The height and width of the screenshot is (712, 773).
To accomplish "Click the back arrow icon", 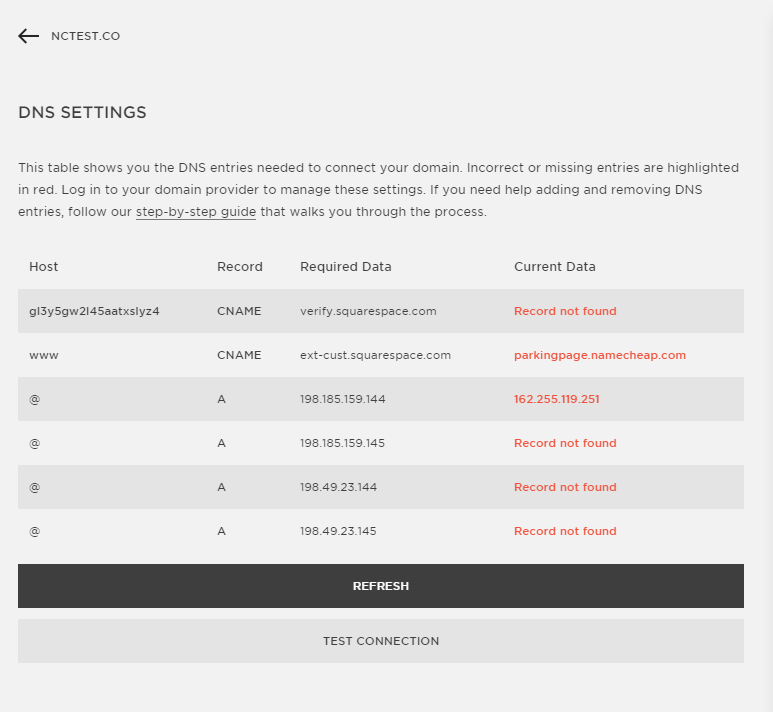I will click(x=28, y=36).
